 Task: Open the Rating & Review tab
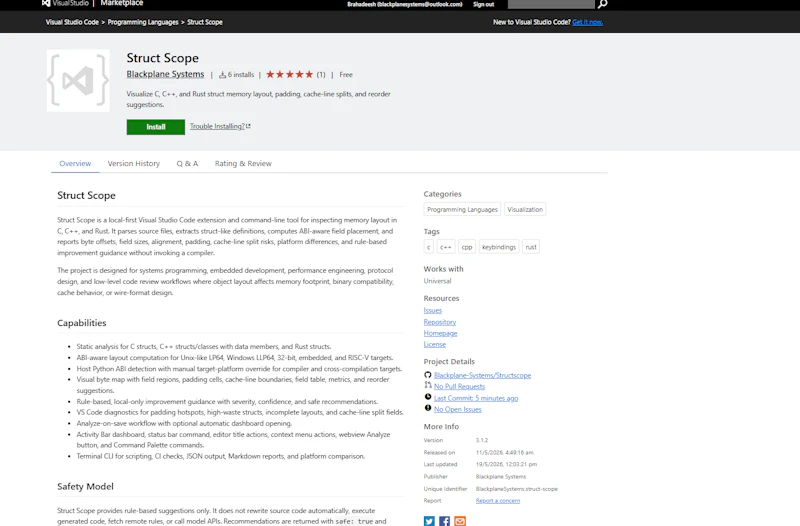click(x=243, y=163)
